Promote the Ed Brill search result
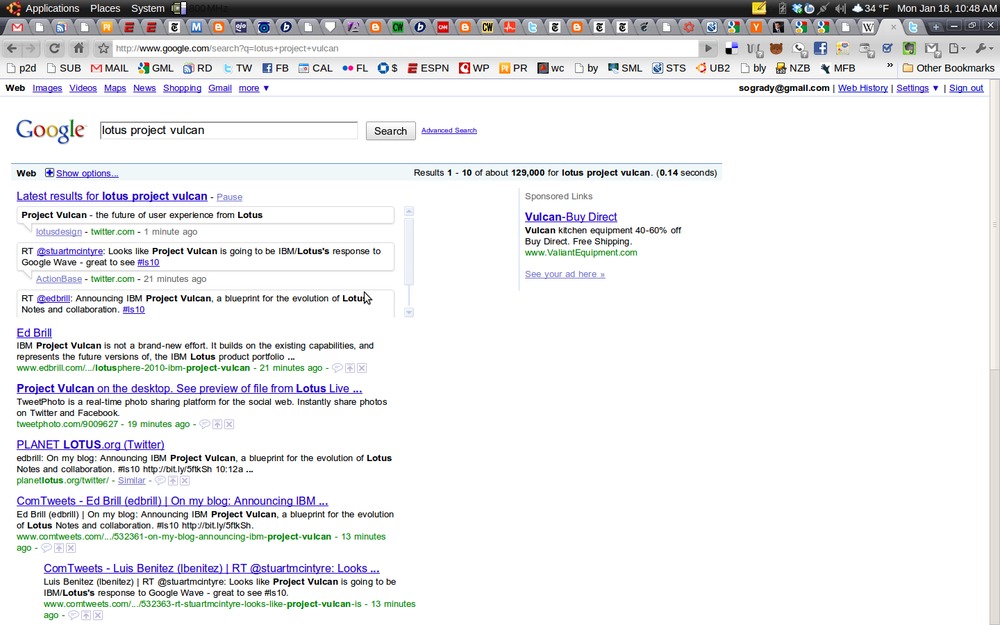1000x625 pixels. (x=350, y=368)
